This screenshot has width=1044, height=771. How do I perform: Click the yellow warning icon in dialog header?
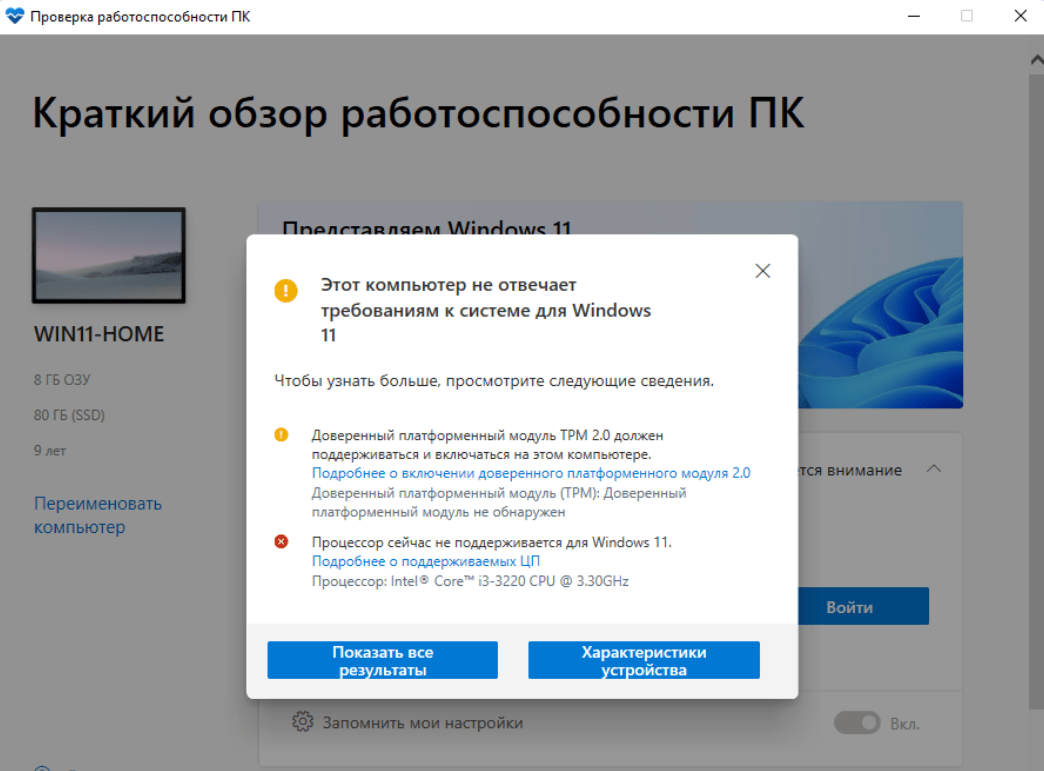tap(286, 290)
